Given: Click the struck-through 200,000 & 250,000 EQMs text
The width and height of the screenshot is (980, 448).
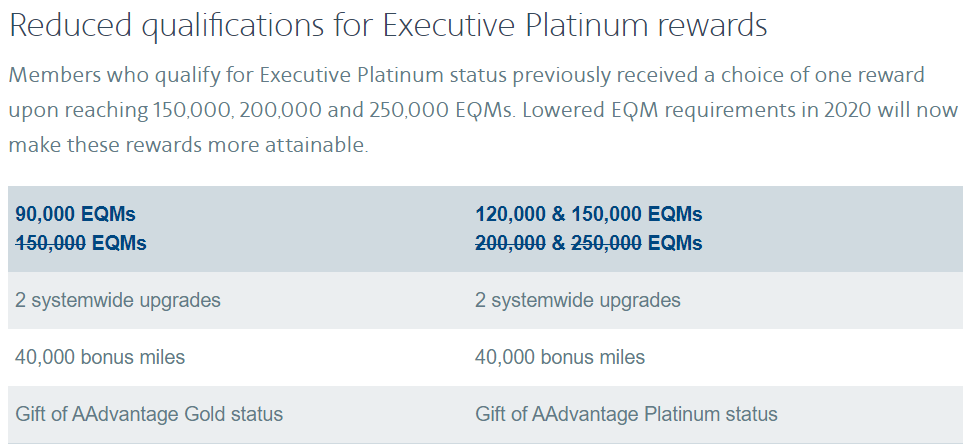Looking at the screenshot, I should (589, 242).
